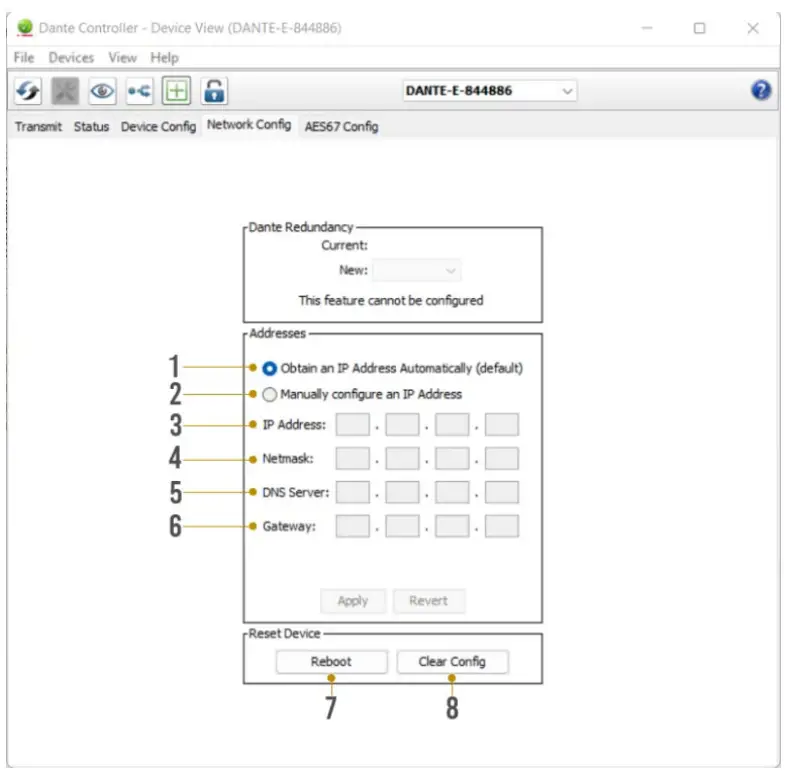The width and height of the screenshot is (793, 784).
Task: Open the Devices menu
Action: (x=71, y=58)
